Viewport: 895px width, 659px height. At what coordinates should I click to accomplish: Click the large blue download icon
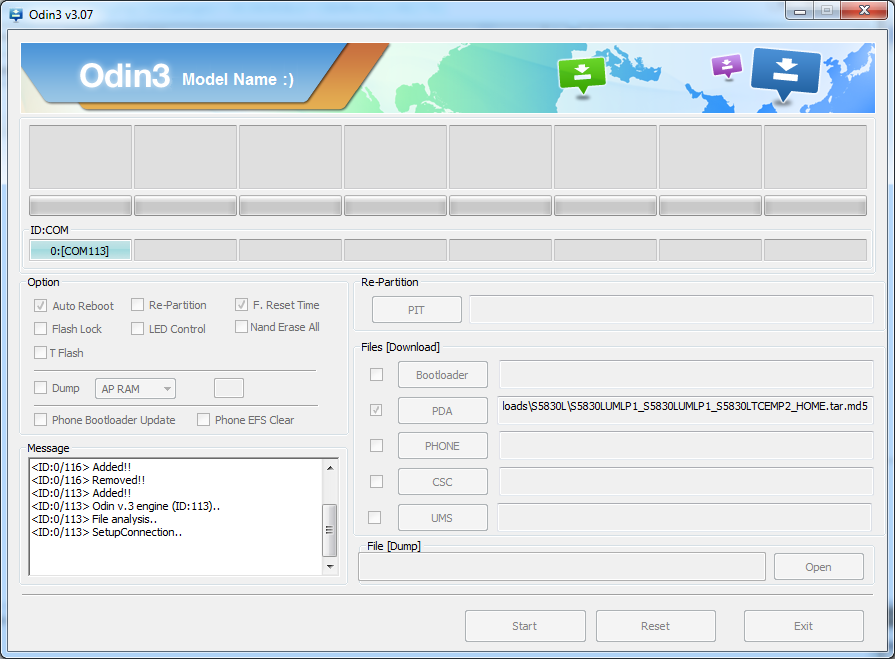[x=785, y=74]
